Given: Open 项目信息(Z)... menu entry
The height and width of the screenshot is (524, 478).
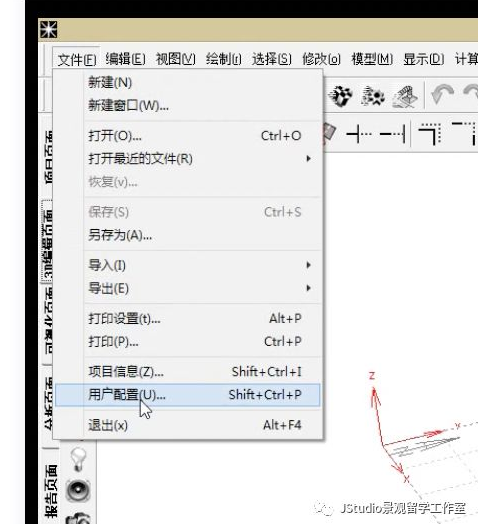Looking at the screenshot, I should [188, 372].
